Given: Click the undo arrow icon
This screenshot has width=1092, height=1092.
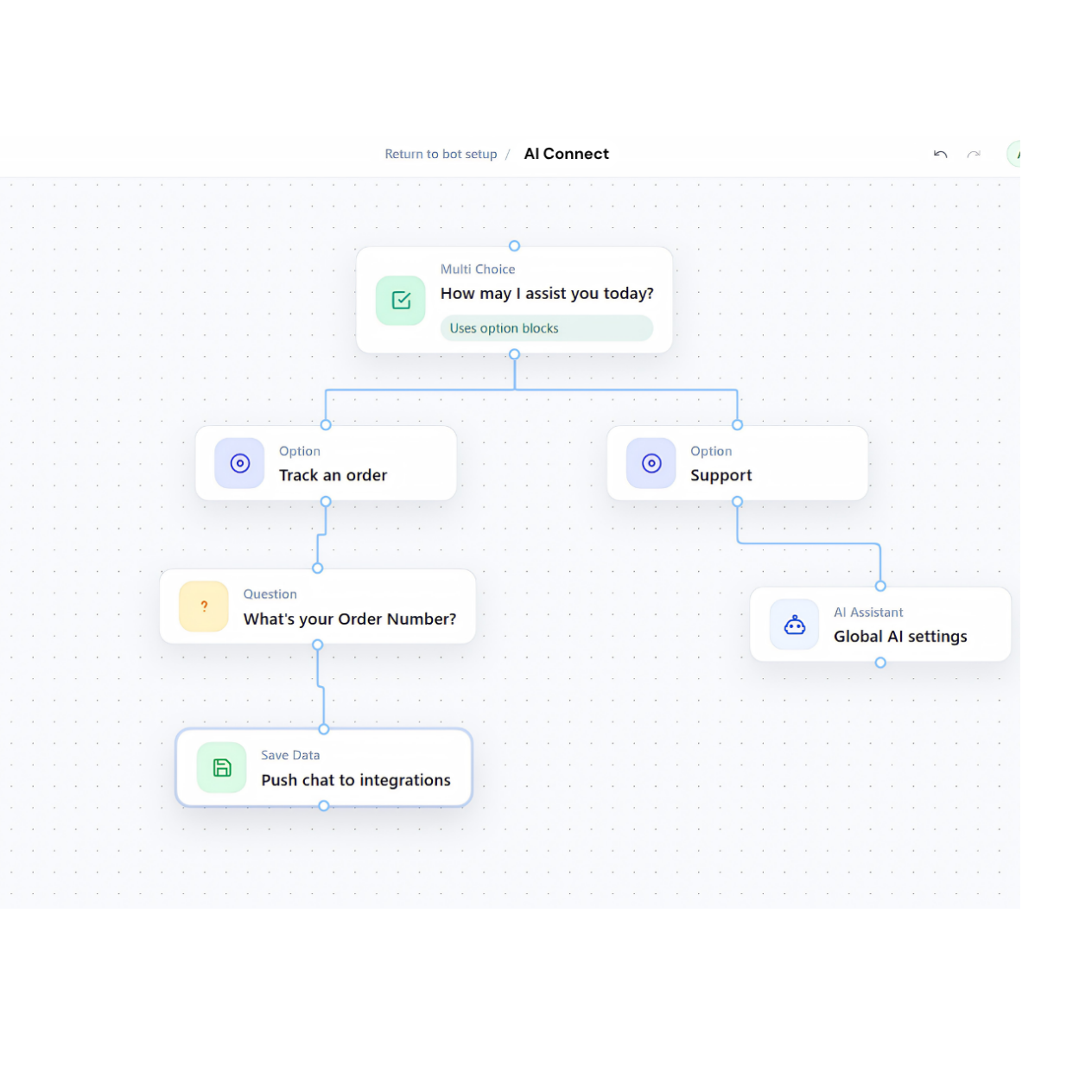Looking at the screenshot, I should [x=940, y=154].
